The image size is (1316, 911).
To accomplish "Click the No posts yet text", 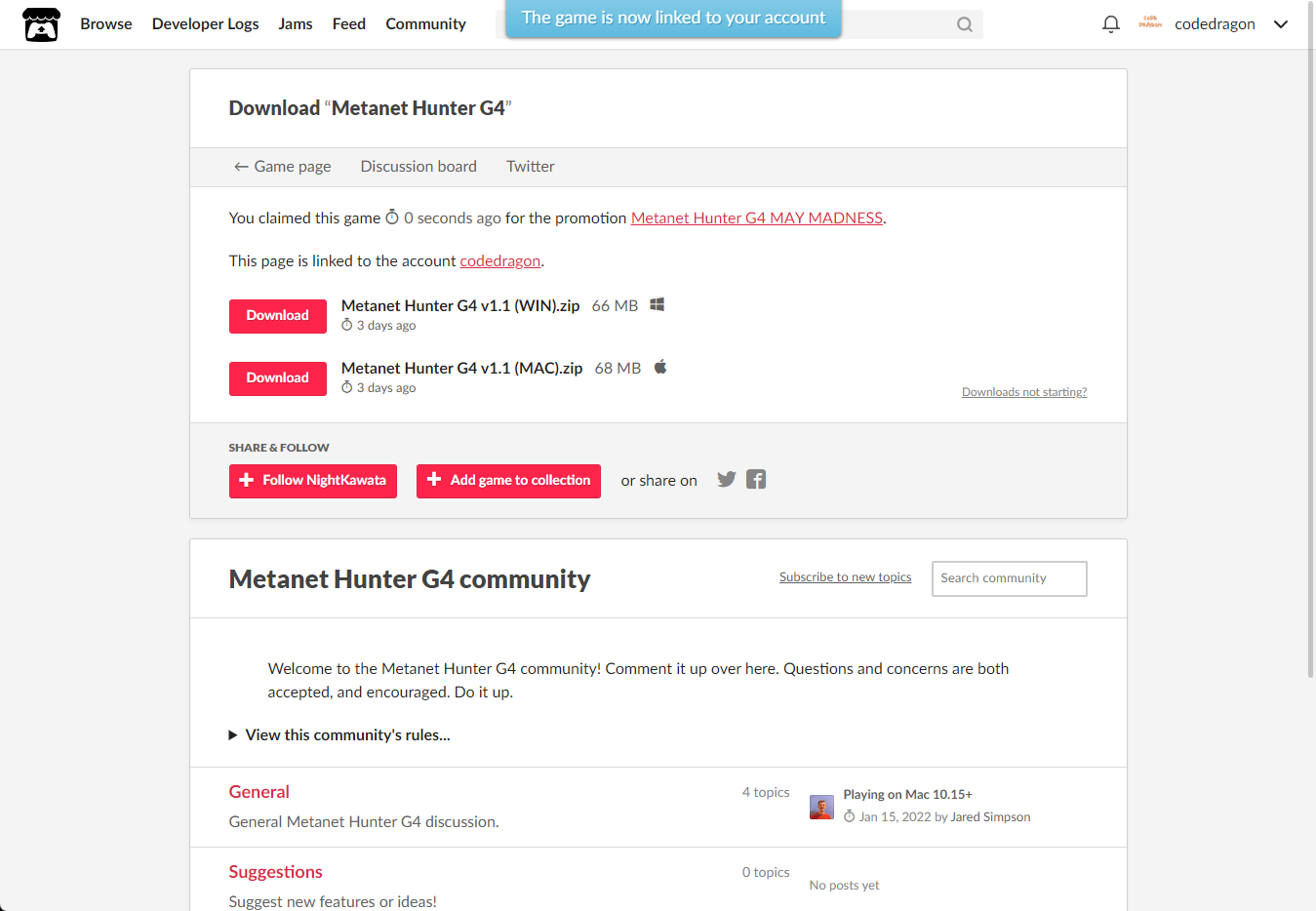I will click(845, 886).
